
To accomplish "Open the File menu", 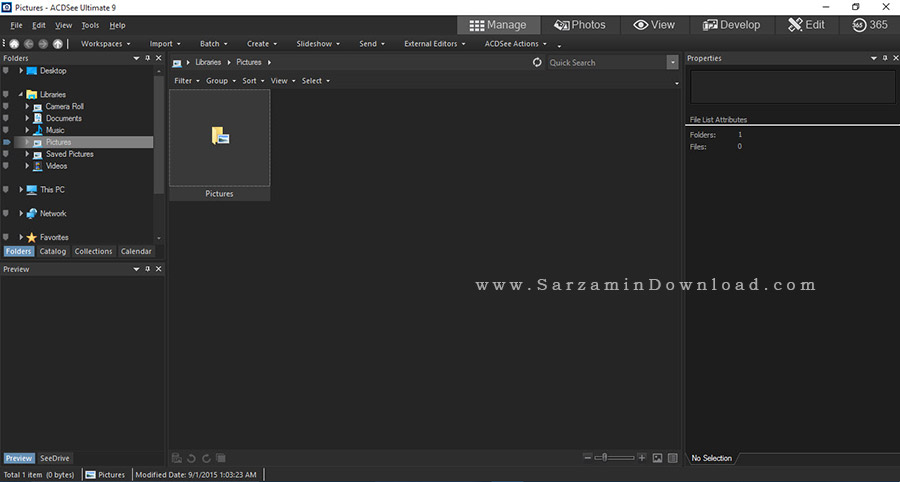I will pos(16,25).
